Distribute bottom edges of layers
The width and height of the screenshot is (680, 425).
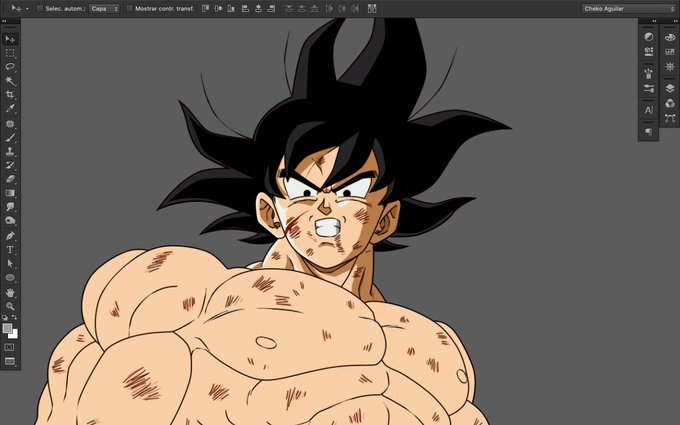(315, 8)
